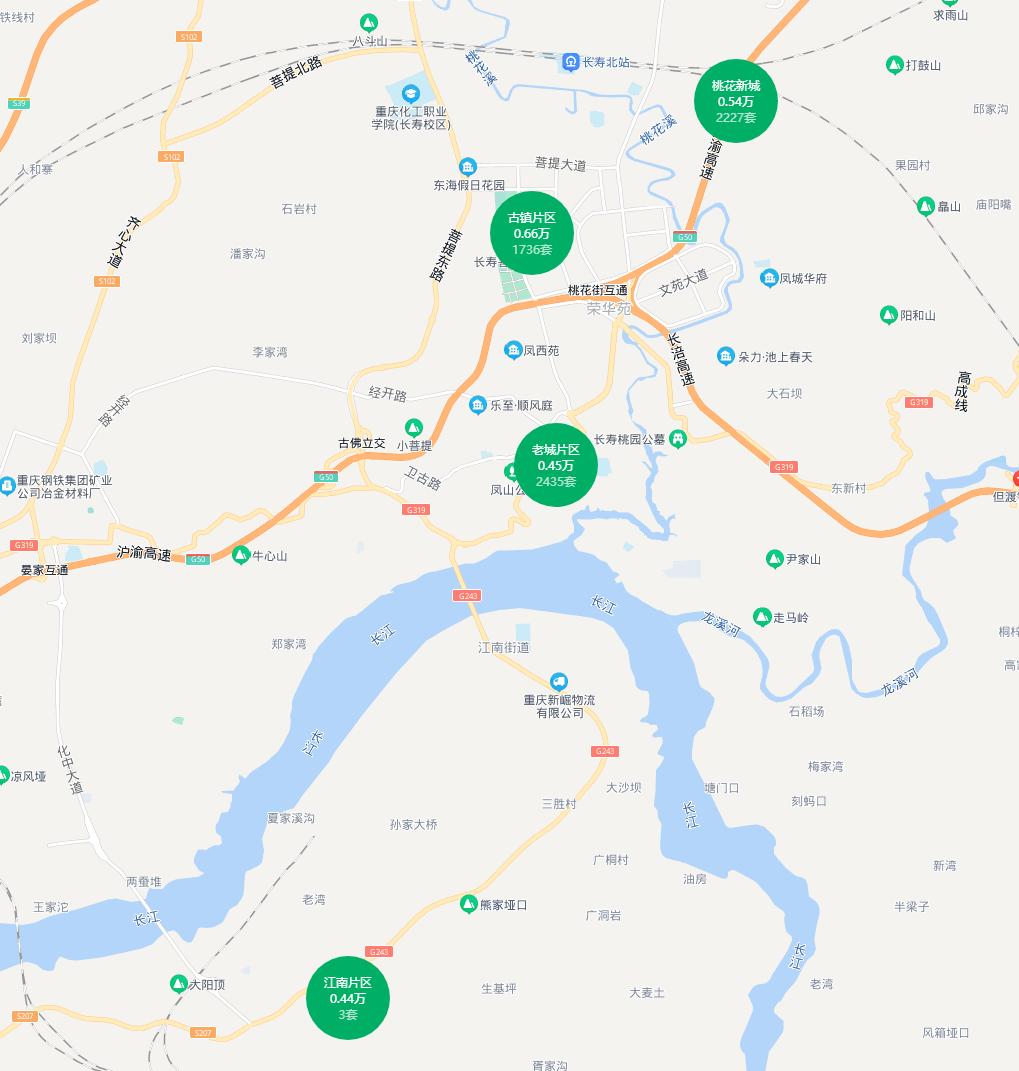Click the 桃花新城 district bubble
Viewport: 1019px width, 1071px height.
[736, 101]
